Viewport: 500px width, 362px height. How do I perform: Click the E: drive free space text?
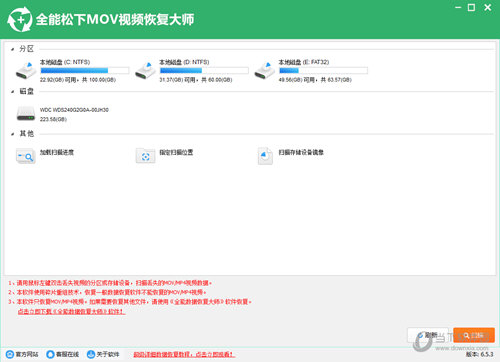point(315,80)
